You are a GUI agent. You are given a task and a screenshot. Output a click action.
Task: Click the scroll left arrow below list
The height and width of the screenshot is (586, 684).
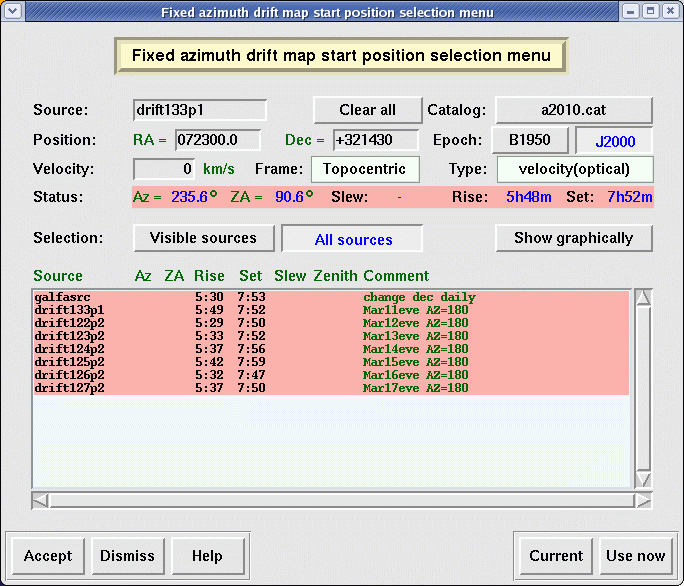[x=40, y=500]
